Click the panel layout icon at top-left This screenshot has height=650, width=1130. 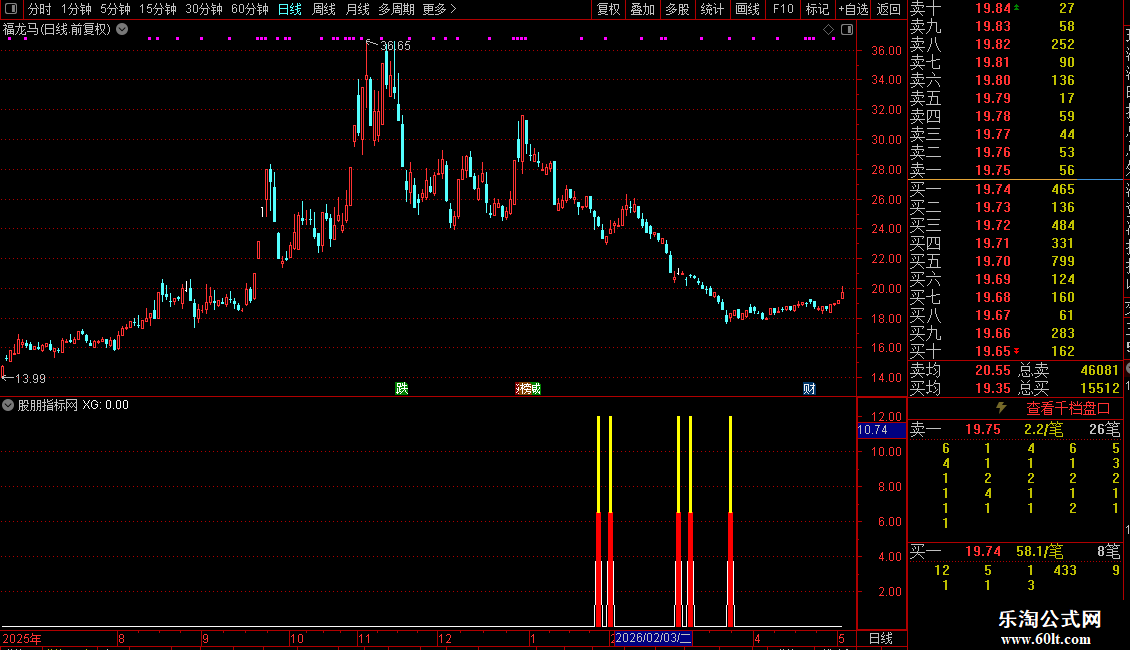click(x=11, y=9)
